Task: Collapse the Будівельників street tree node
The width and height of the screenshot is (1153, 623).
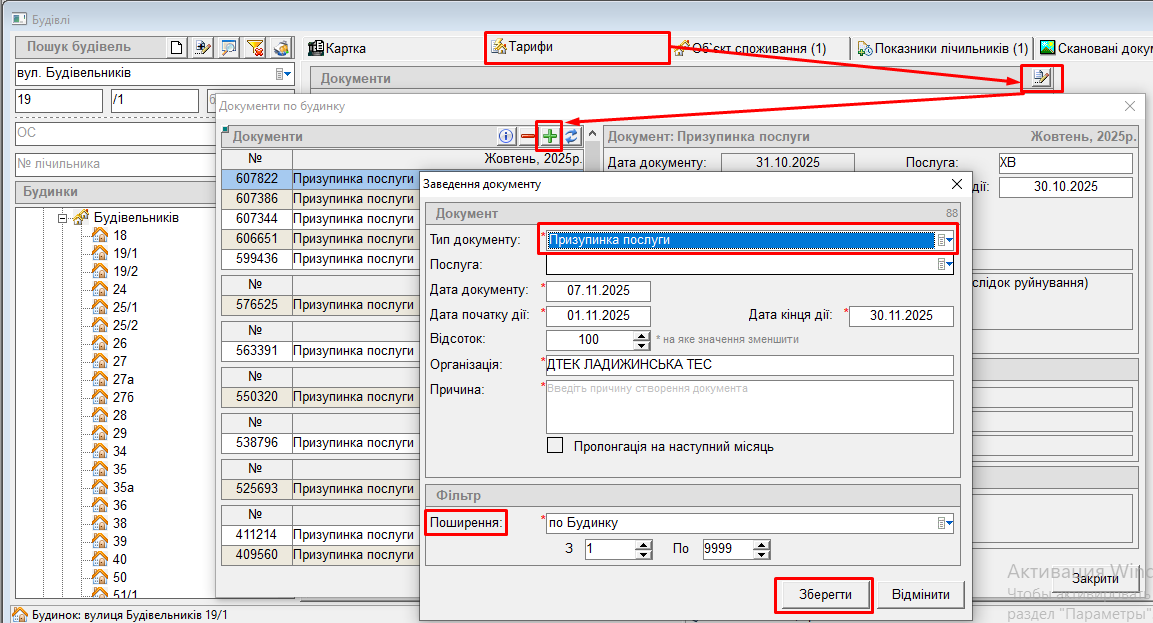Action: 62,217
